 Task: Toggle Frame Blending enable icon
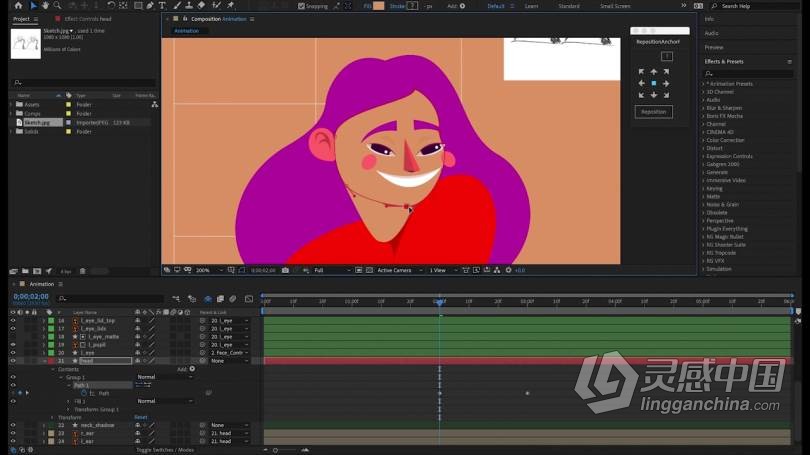[x=220, y=299]
